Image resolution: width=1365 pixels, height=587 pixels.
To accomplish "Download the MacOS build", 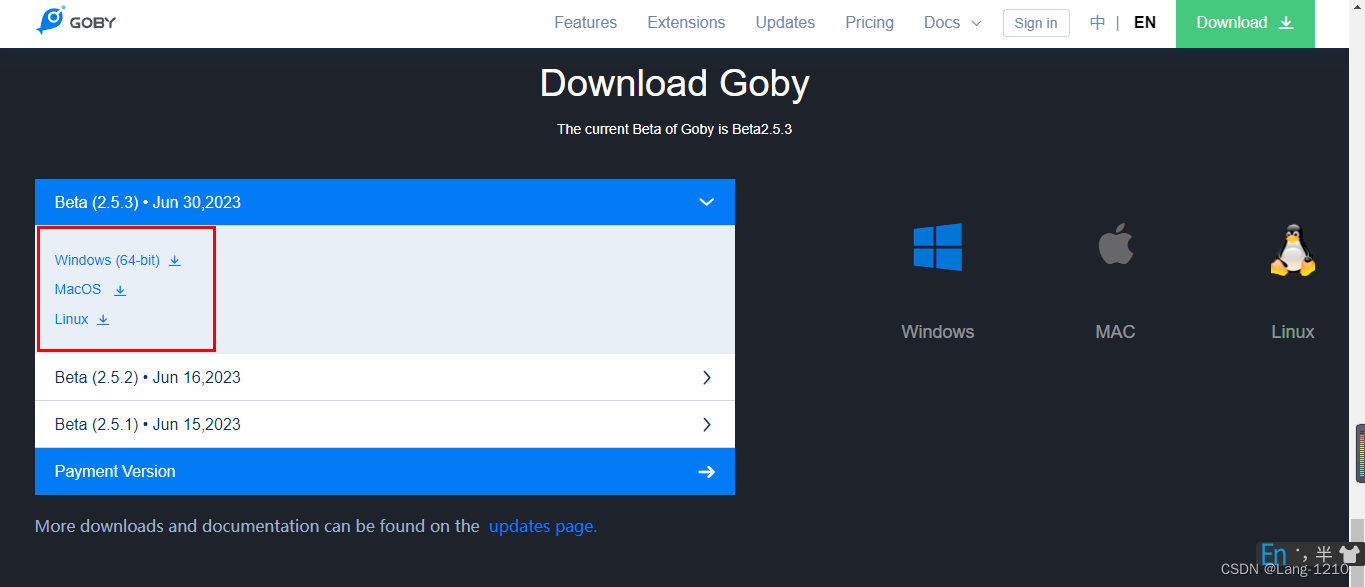I will [x=78, y=289].
